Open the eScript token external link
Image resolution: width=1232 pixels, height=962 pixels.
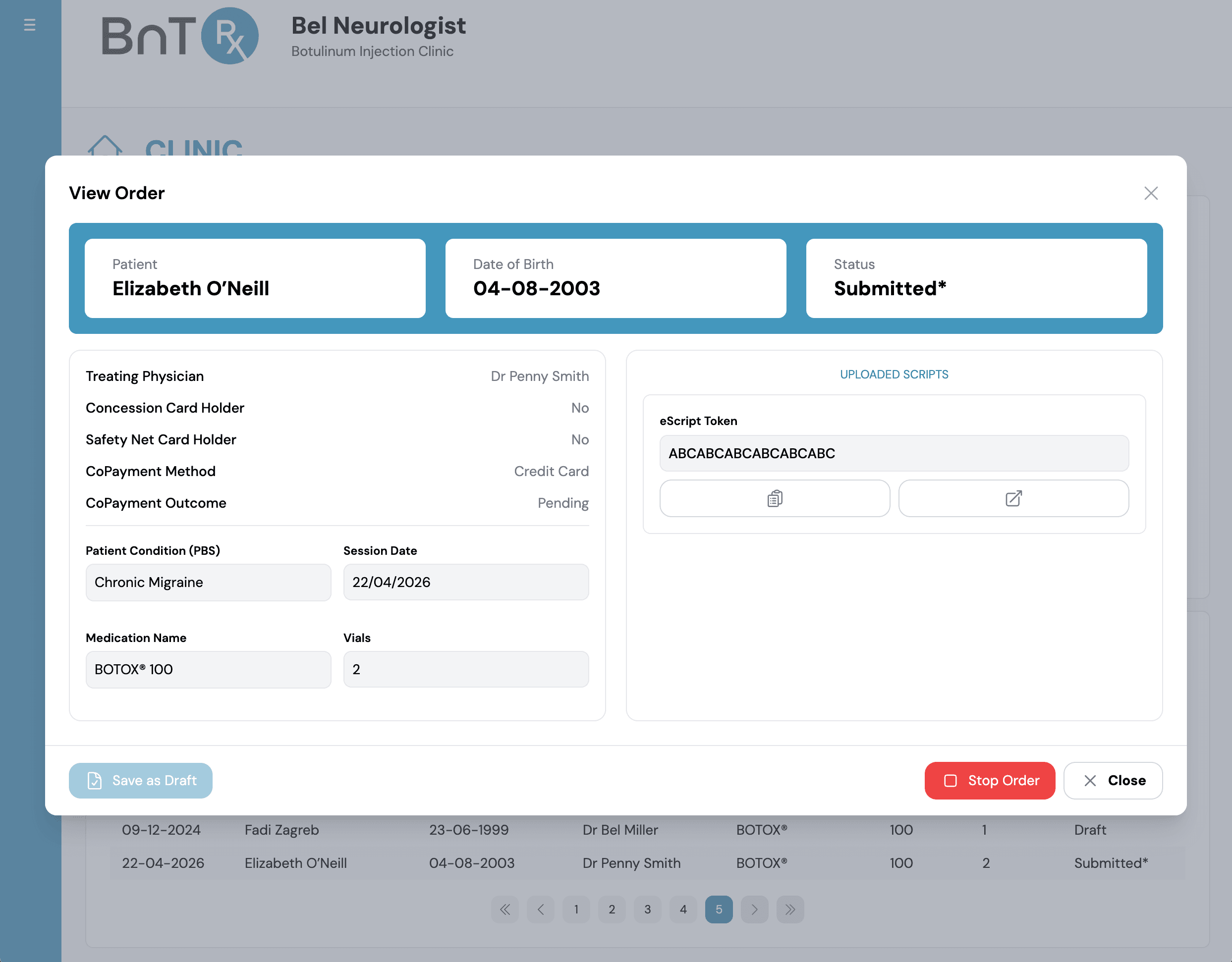pos(1013,498)
